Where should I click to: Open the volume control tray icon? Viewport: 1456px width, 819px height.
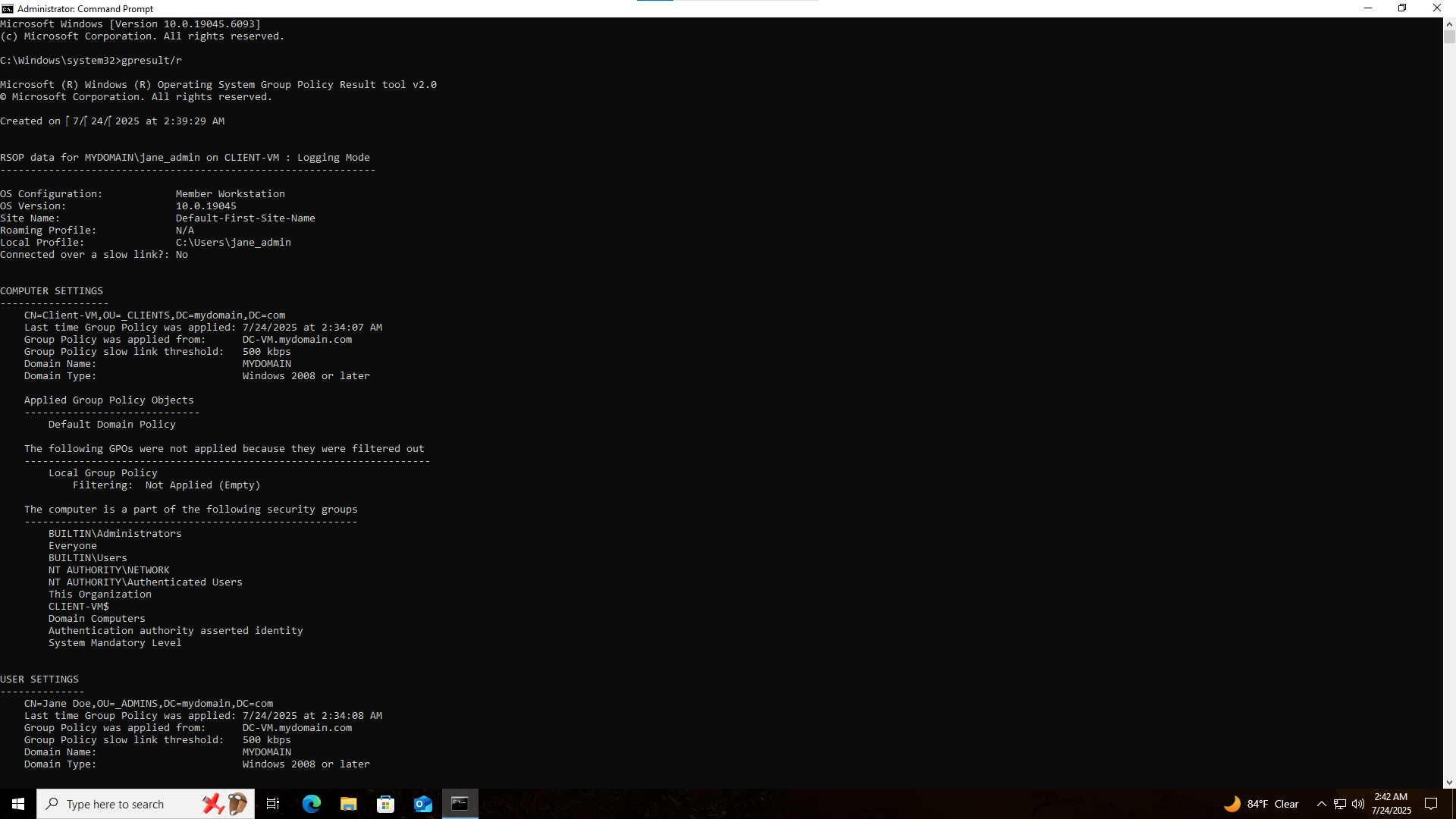[x=1358, y=804]
